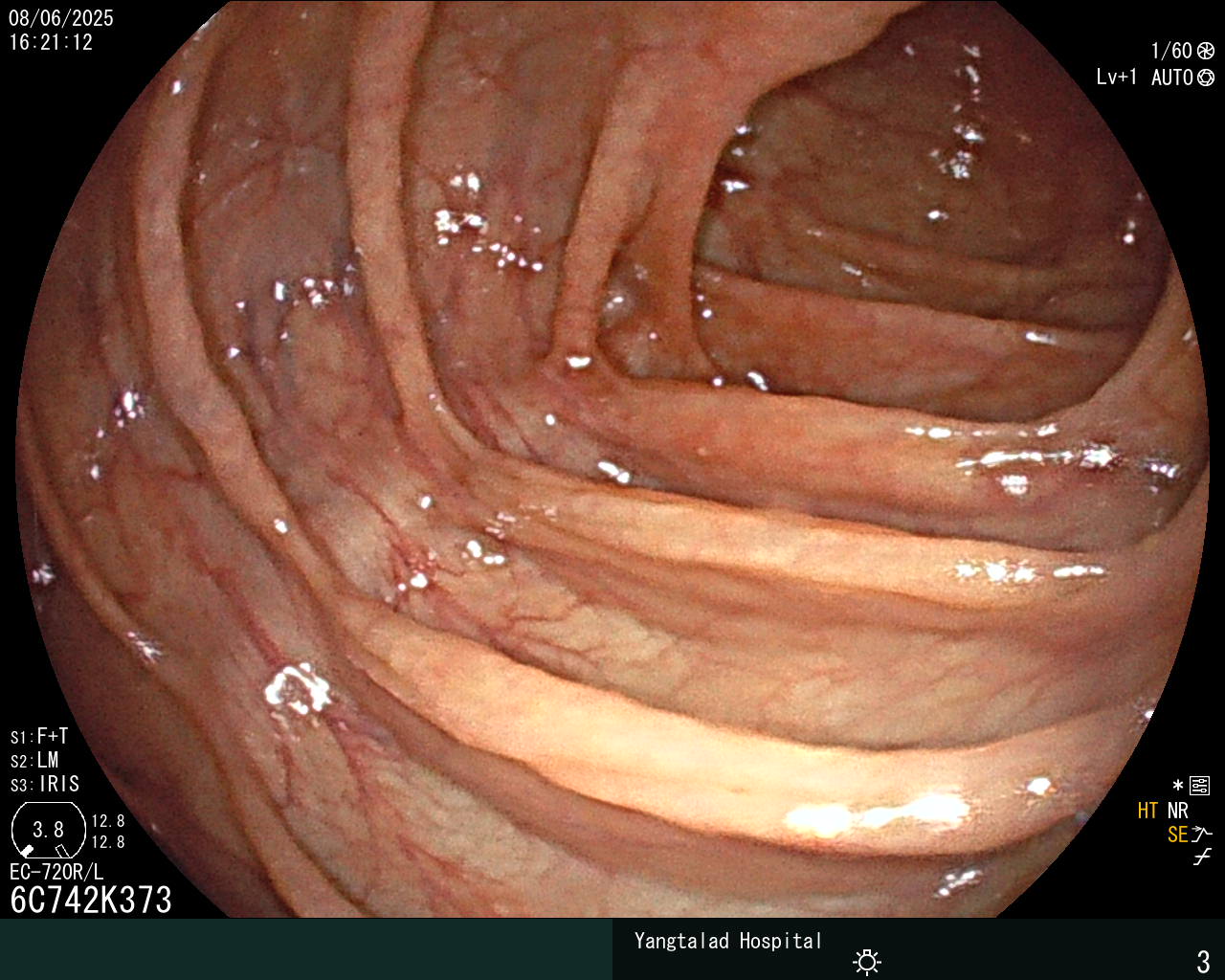The width and height of the screenshot is (1225, 980).
Task: Click the Yangtalad Hospital label
Action: [728, 941]
